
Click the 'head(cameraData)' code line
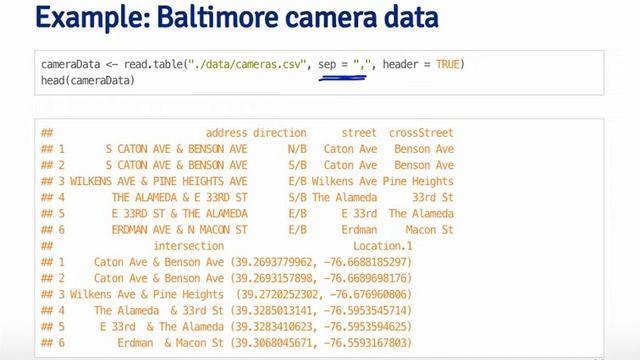click(88, 80)
